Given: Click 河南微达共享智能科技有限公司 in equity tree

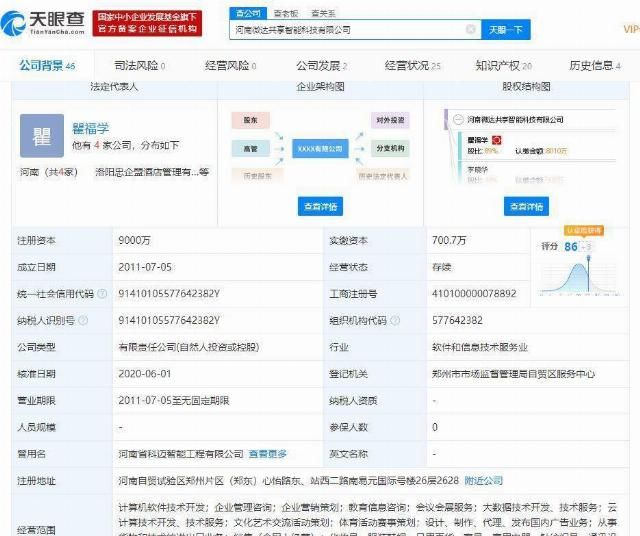Looking at the screenshot, I should [x=515, y=120].
